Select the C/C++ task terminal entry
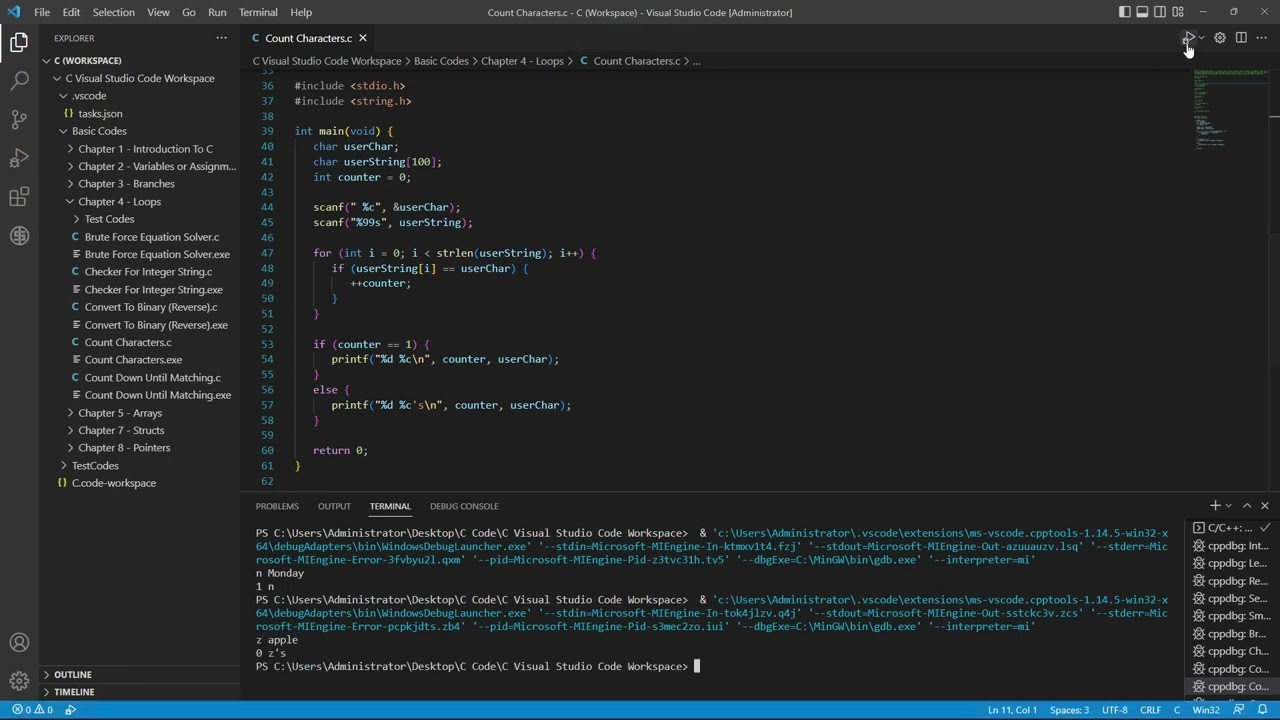Viewport: 1280px width, 720px height. [1230, 528]
